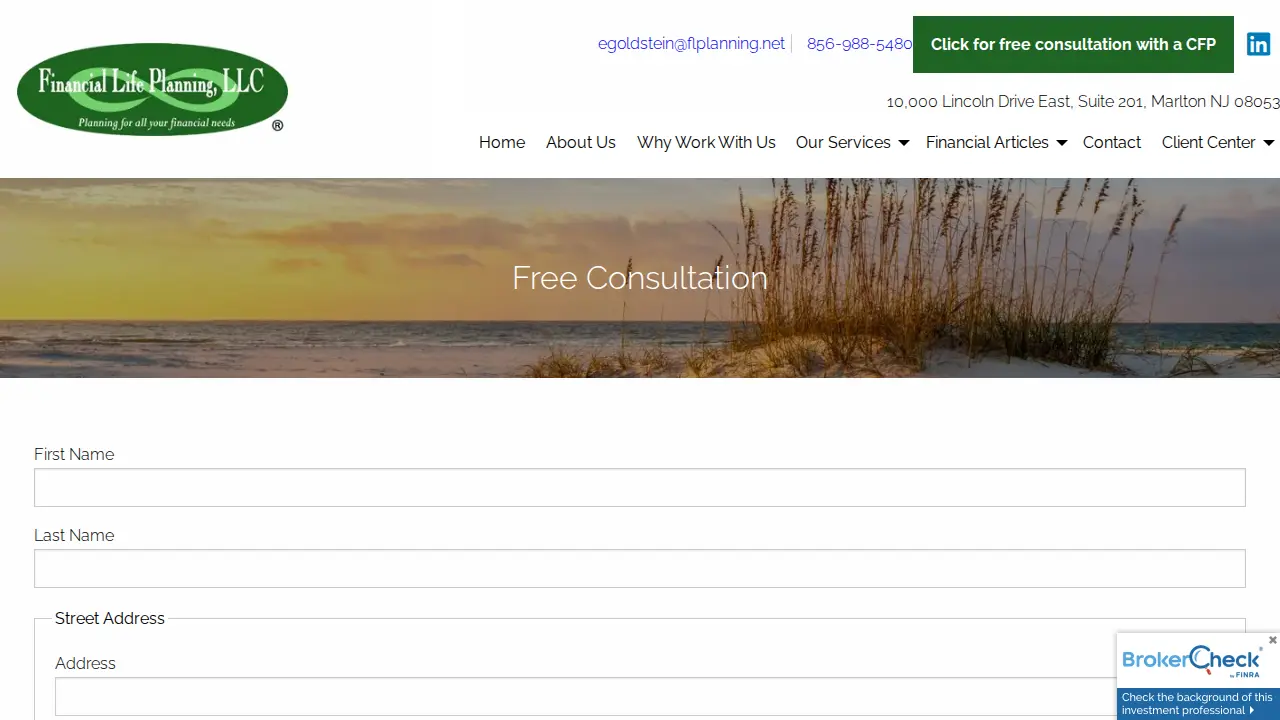This screenshot has width=1280, height=720.
Task: Click the 'Free Consultation' banner heading
Action: pos(640,278)
